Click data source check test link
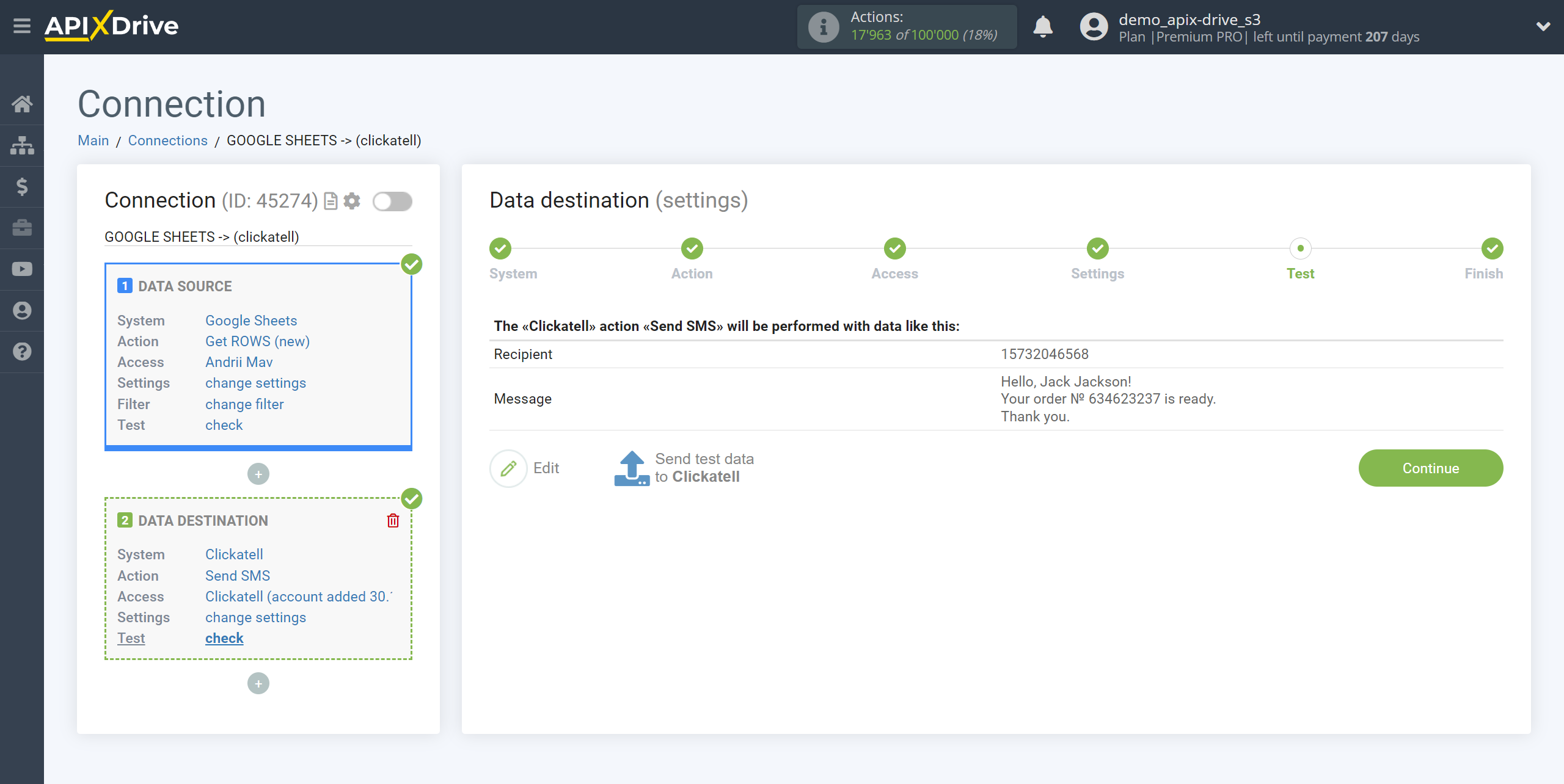This screenshot has height=784, width=1564. (224, 425)
